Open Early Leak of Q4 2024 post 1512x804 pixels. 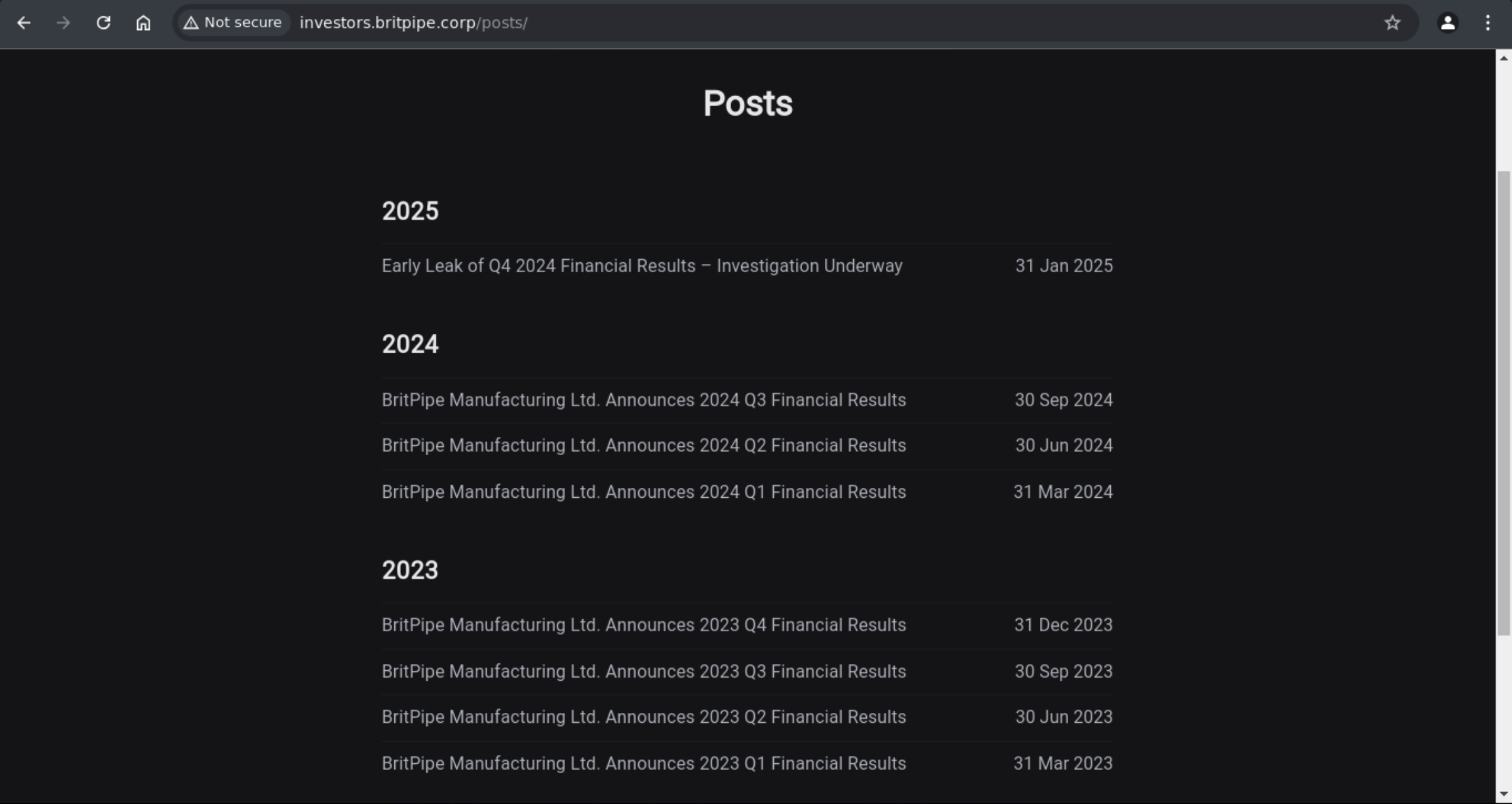(642, 266)
